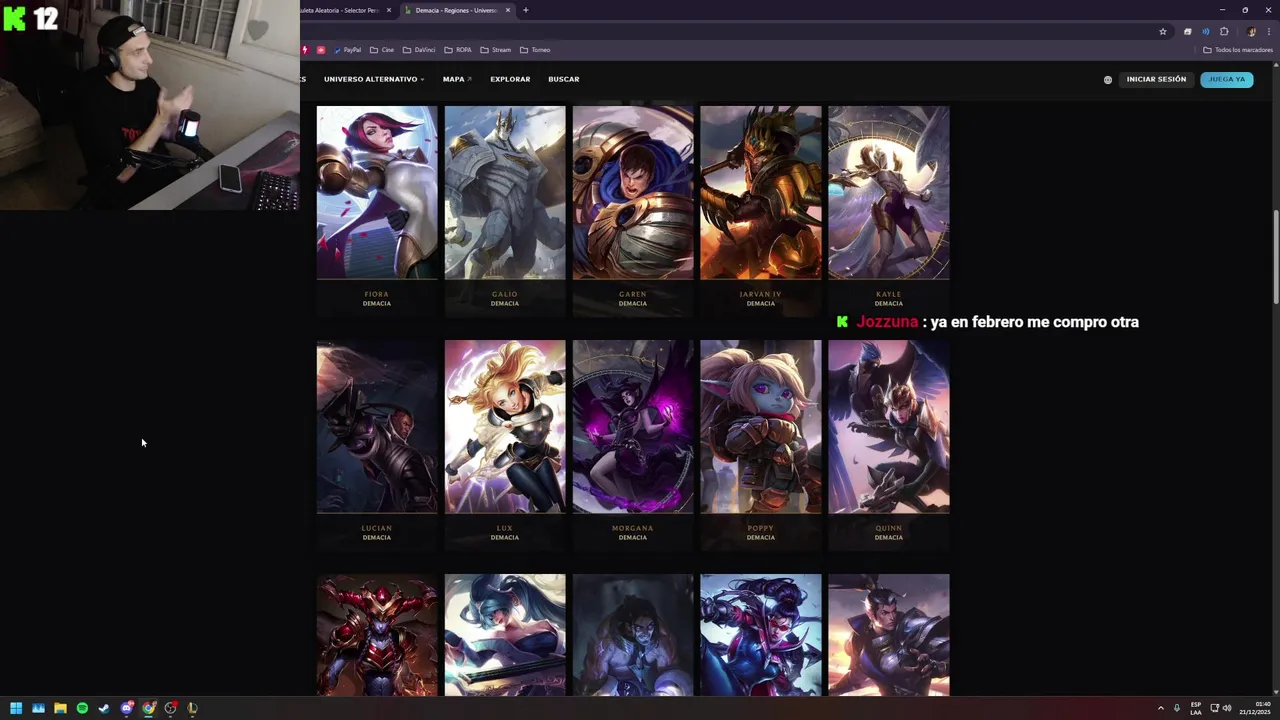The image size is (1280, 720).
Task: Open the Lucian champion card
Action: [x=377, y=445]
